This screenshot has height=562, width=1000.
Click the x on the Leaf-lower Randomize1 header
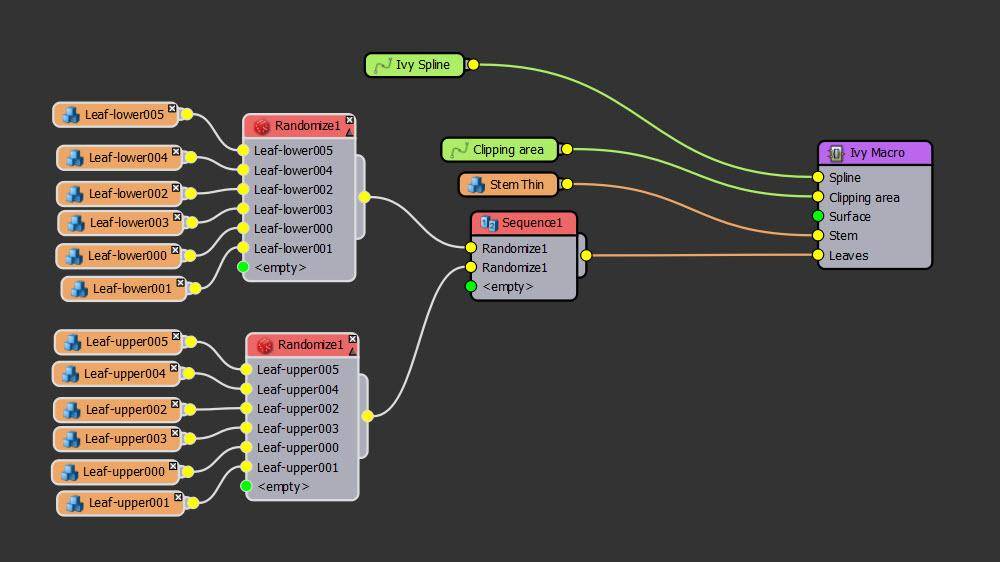350,120
